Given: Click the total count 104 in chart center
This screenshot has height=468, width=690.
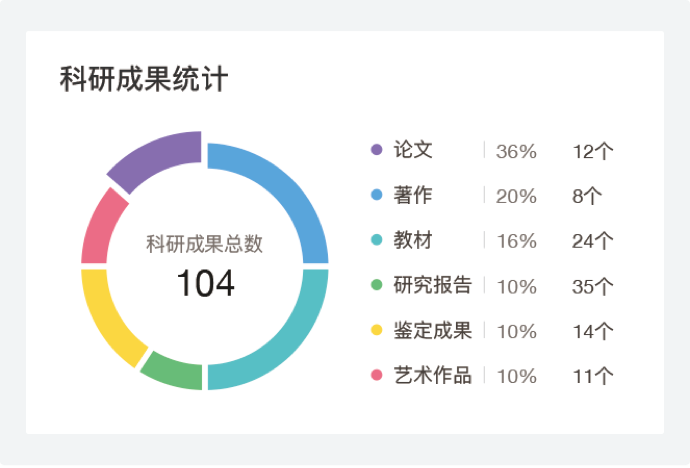Looking at the screenshot, I should [205, 284].
